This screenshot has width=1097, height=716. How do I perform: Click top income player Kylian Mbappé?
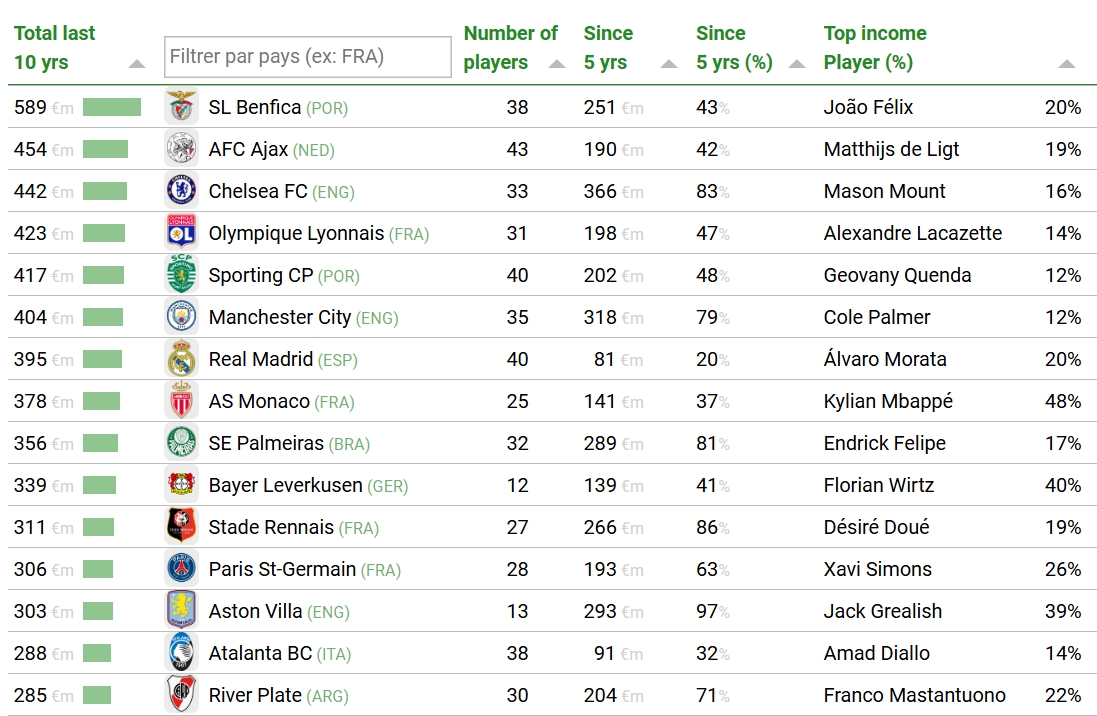click(888, 401)
